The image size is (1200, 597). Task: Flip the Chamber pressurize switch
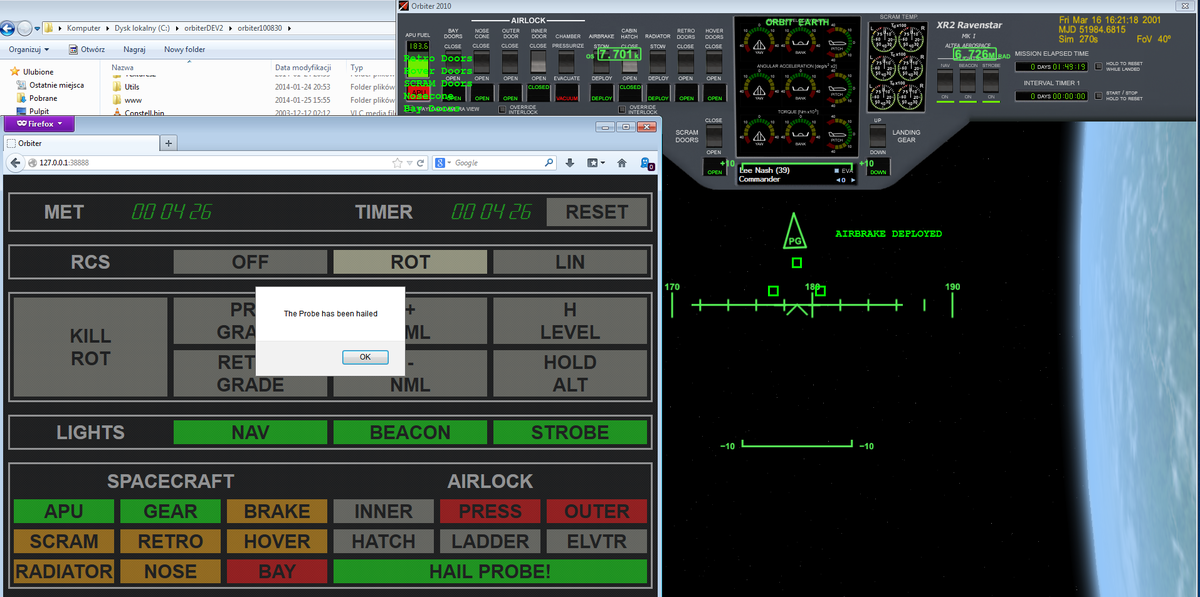(566, 62)
